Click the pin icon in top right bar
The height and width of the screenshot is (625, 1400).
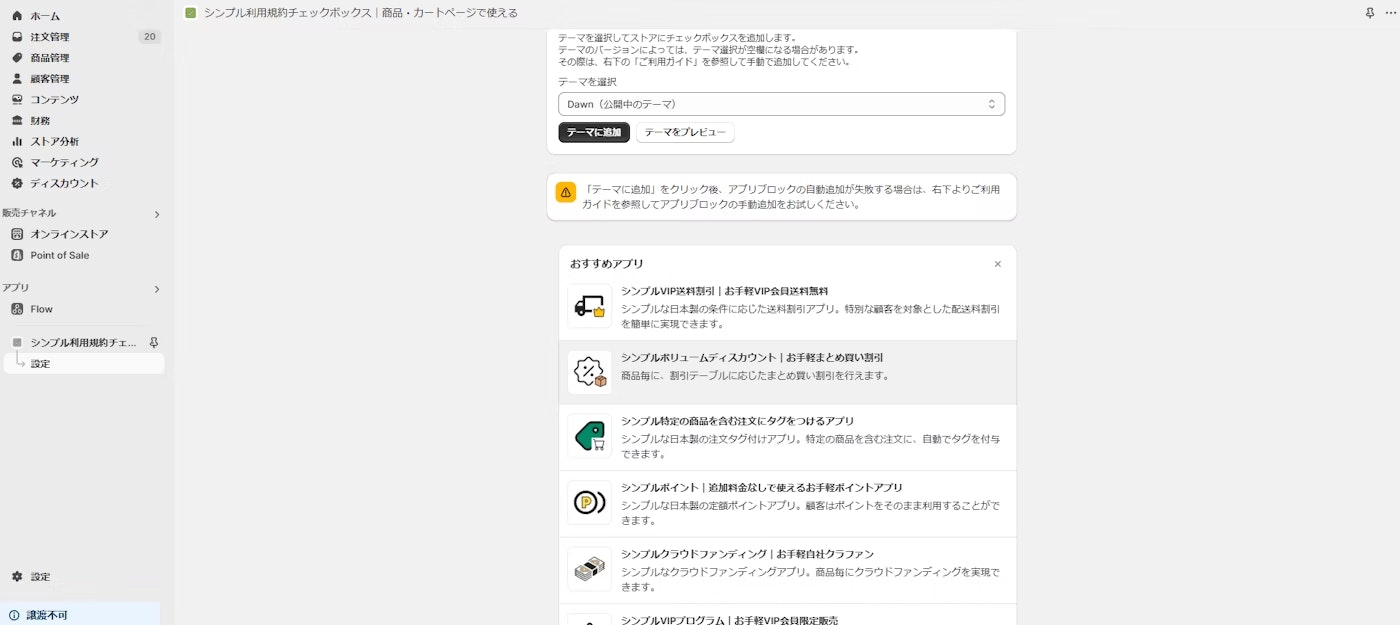tap(1369, 13)
